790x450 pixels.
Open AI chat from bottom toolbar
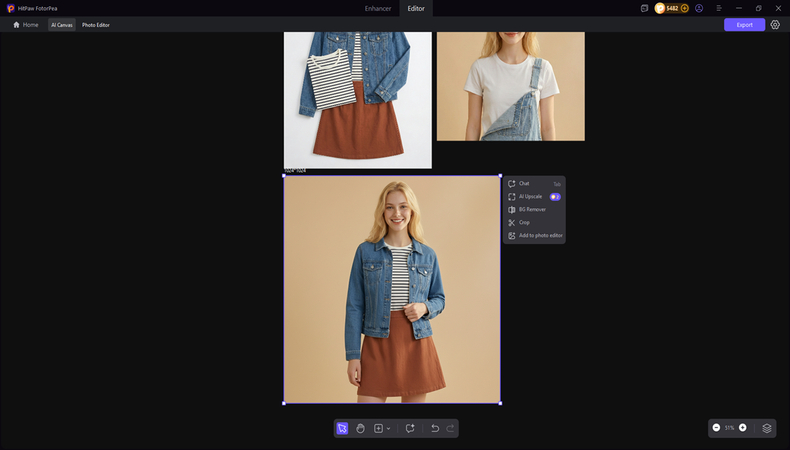coord(410,428)
